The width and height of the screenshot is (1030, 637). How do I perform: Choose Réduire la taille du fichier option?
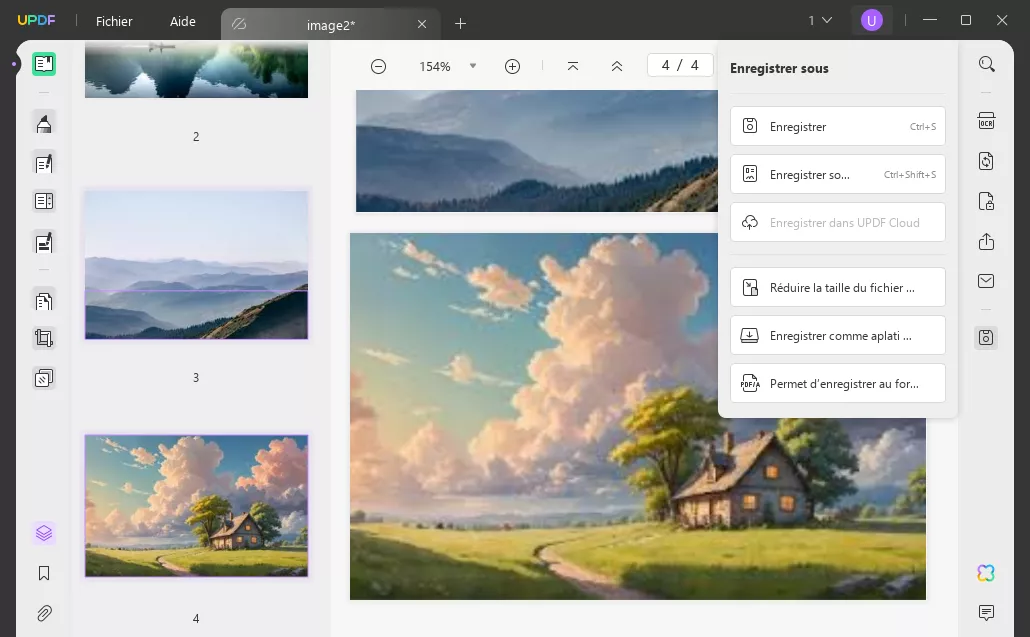click(x=837, y=287)
